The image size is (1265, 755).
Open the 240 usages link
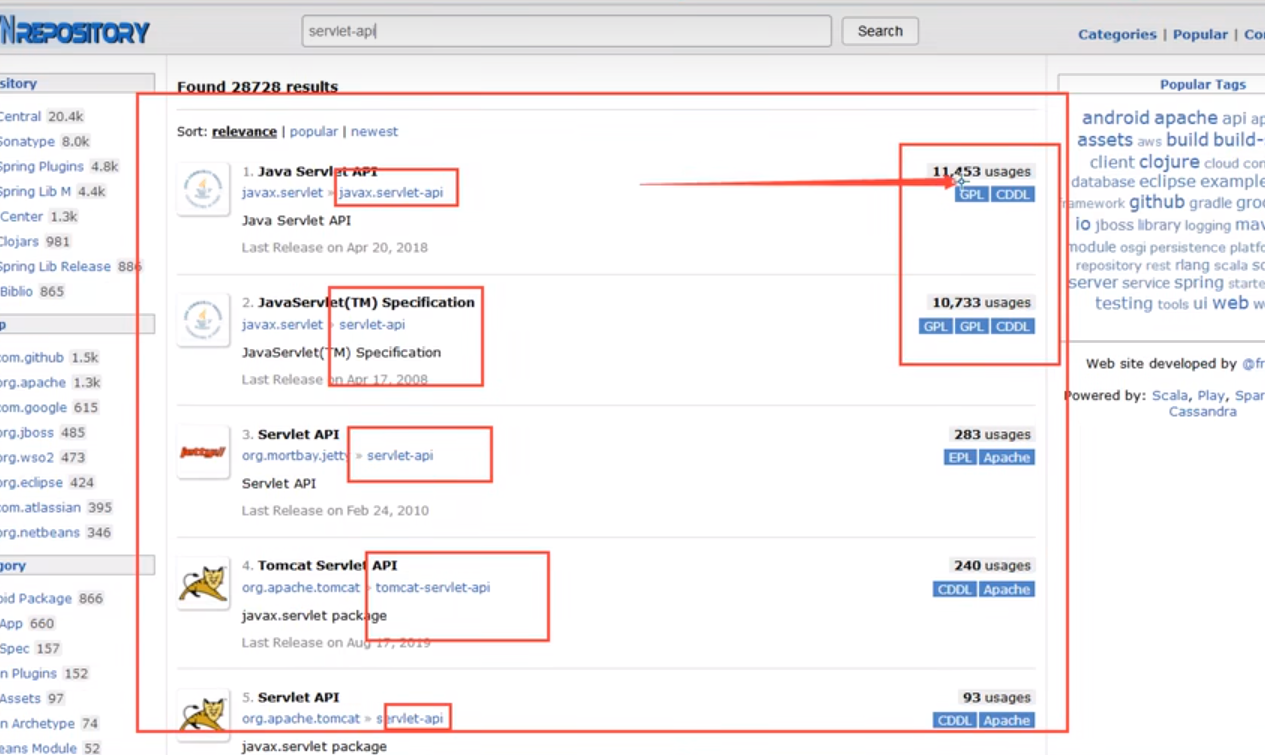(992, 565)
